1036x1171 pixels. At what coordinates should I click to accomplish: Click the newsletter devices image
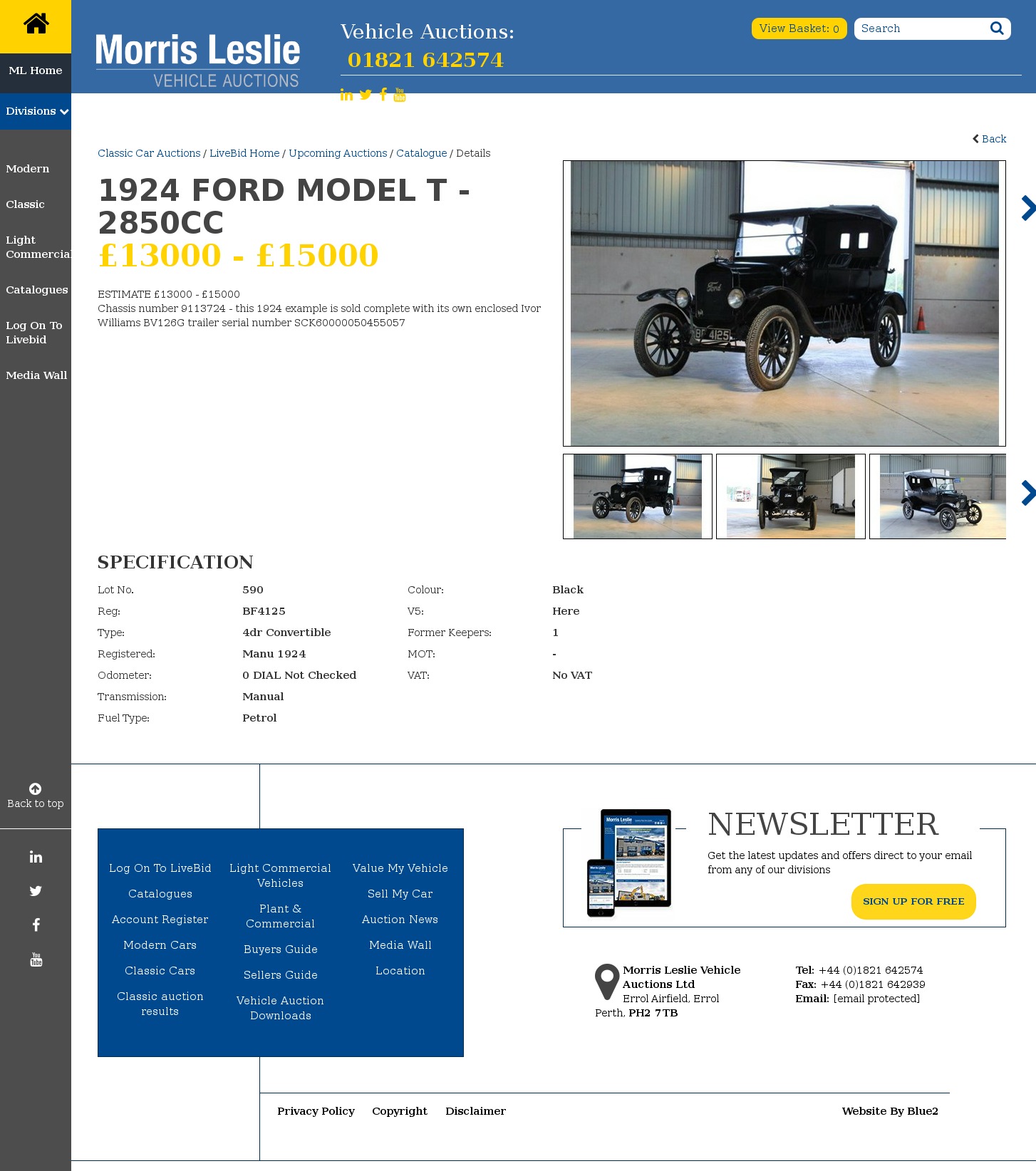click(x=629, y=863)
